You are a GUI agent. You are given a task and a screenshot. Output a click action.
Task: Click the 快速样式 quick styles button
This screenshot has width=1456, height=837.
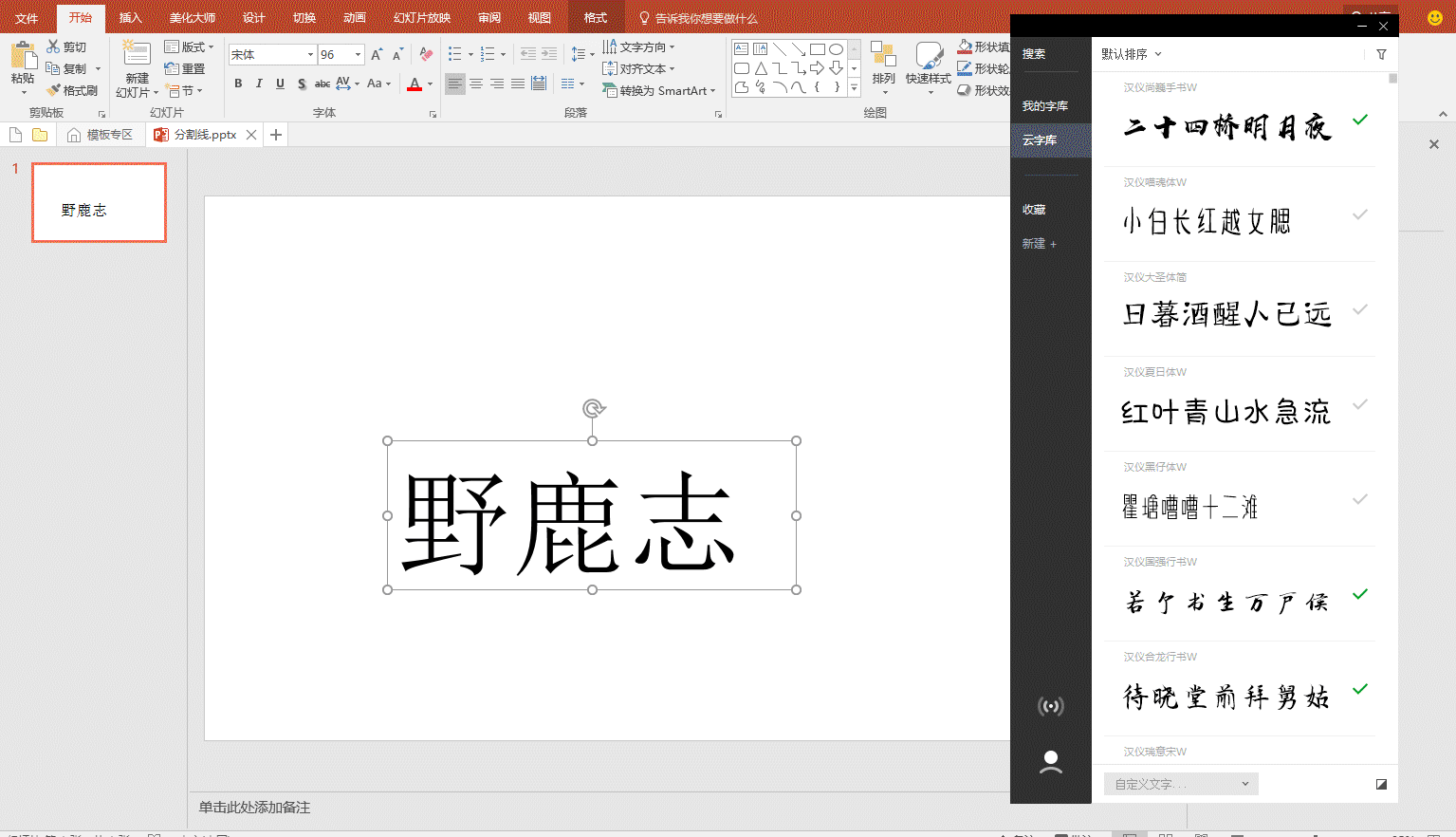point(929,65)
